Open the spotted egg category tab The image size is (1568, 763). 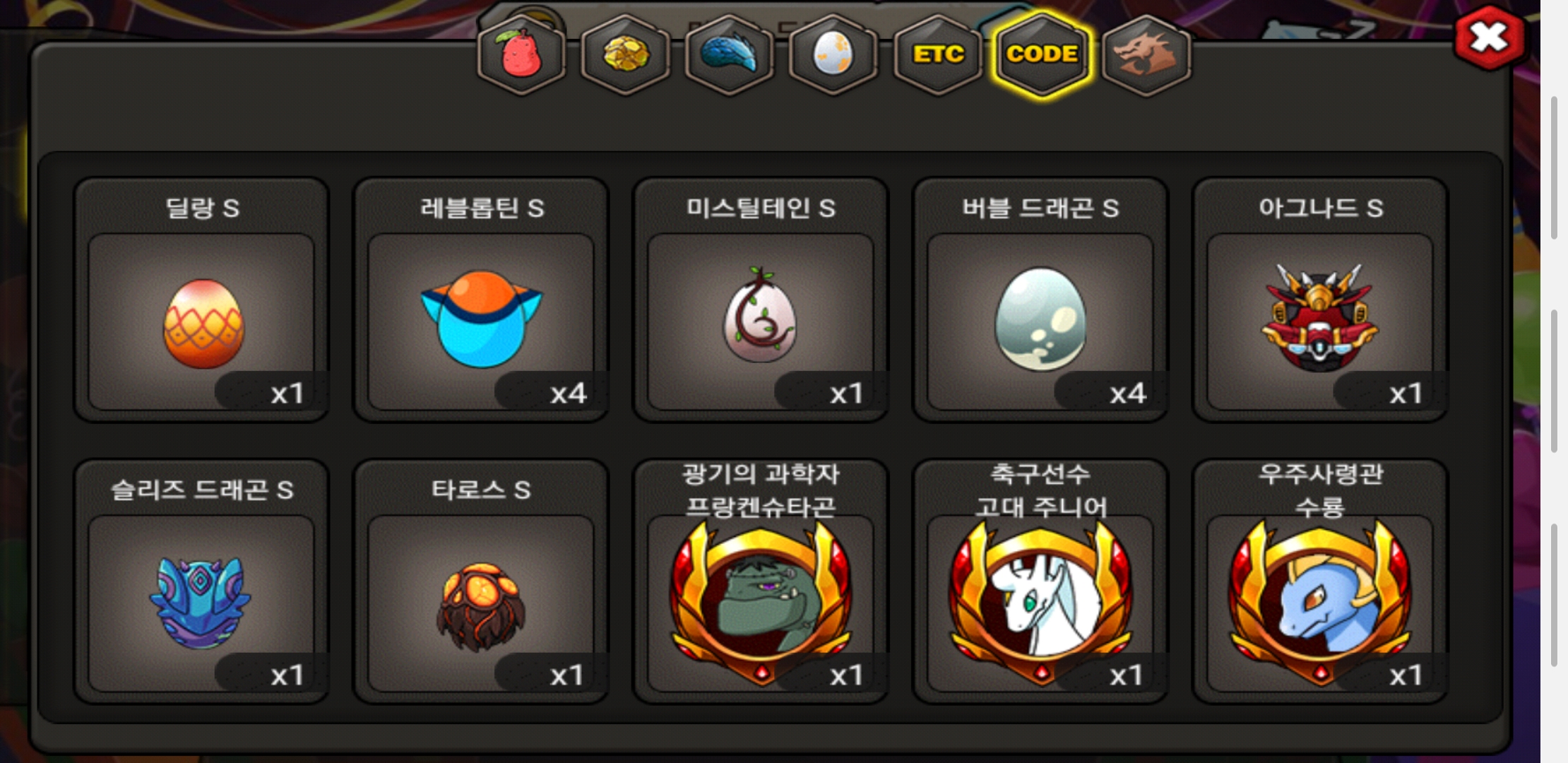coord(833,54)
